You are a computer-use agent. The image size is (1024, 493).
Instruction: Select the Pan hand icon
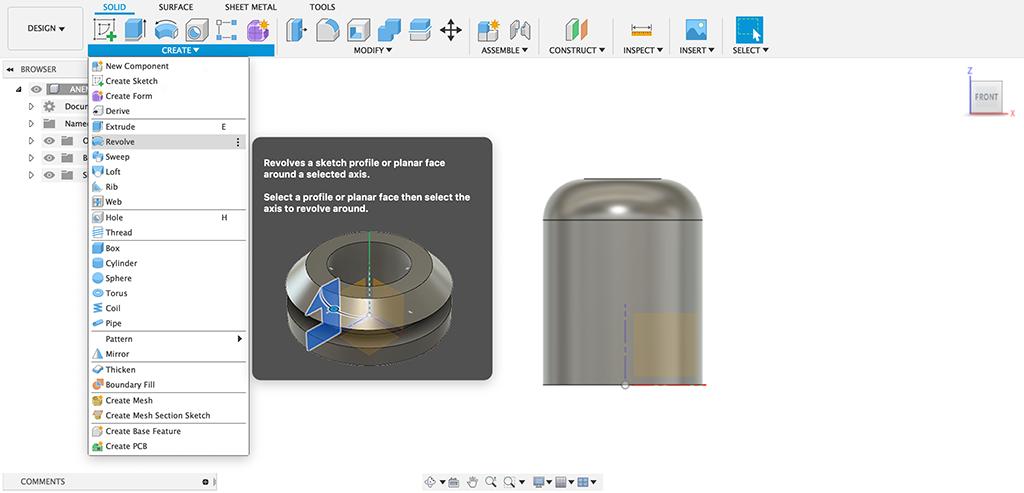[x=472, y=482]
